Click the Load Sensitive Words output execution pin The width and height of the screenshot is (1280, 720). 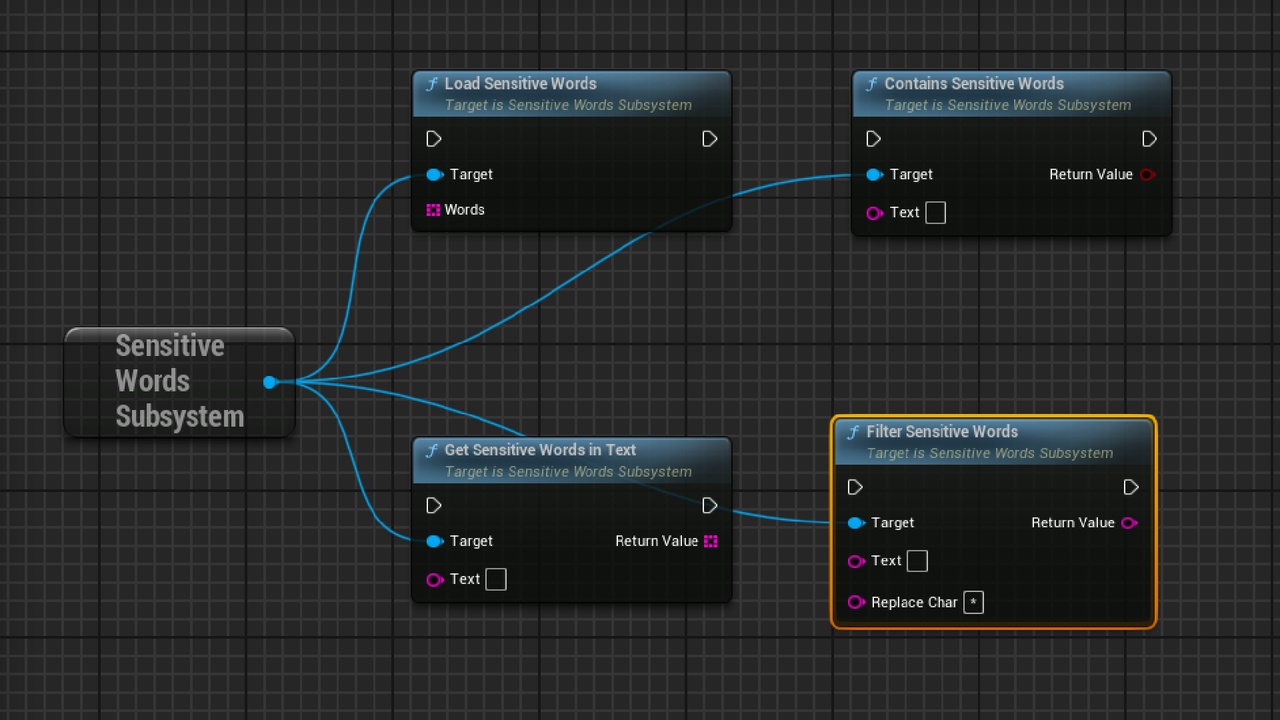point(710,139)
